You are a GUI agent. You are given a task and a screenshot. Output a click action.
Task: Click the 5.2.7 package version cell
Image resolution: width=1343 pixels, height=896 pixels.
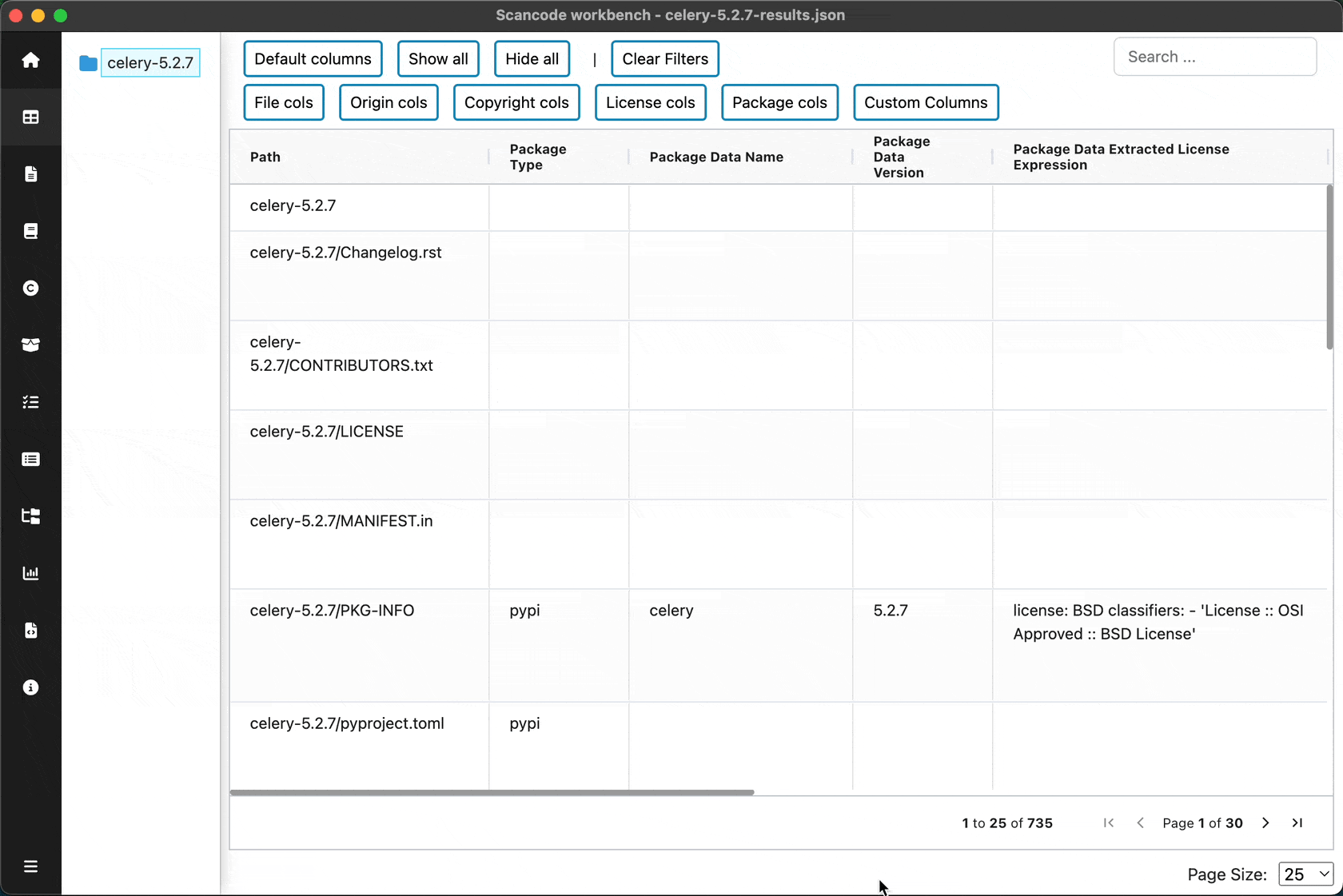pos(923,646)
